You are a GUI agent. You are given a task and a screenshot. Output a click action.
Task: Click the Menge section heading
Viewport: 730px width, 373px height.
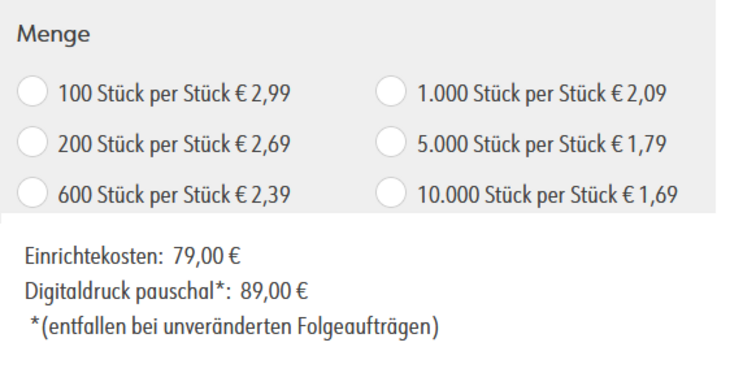click(54, 34)
